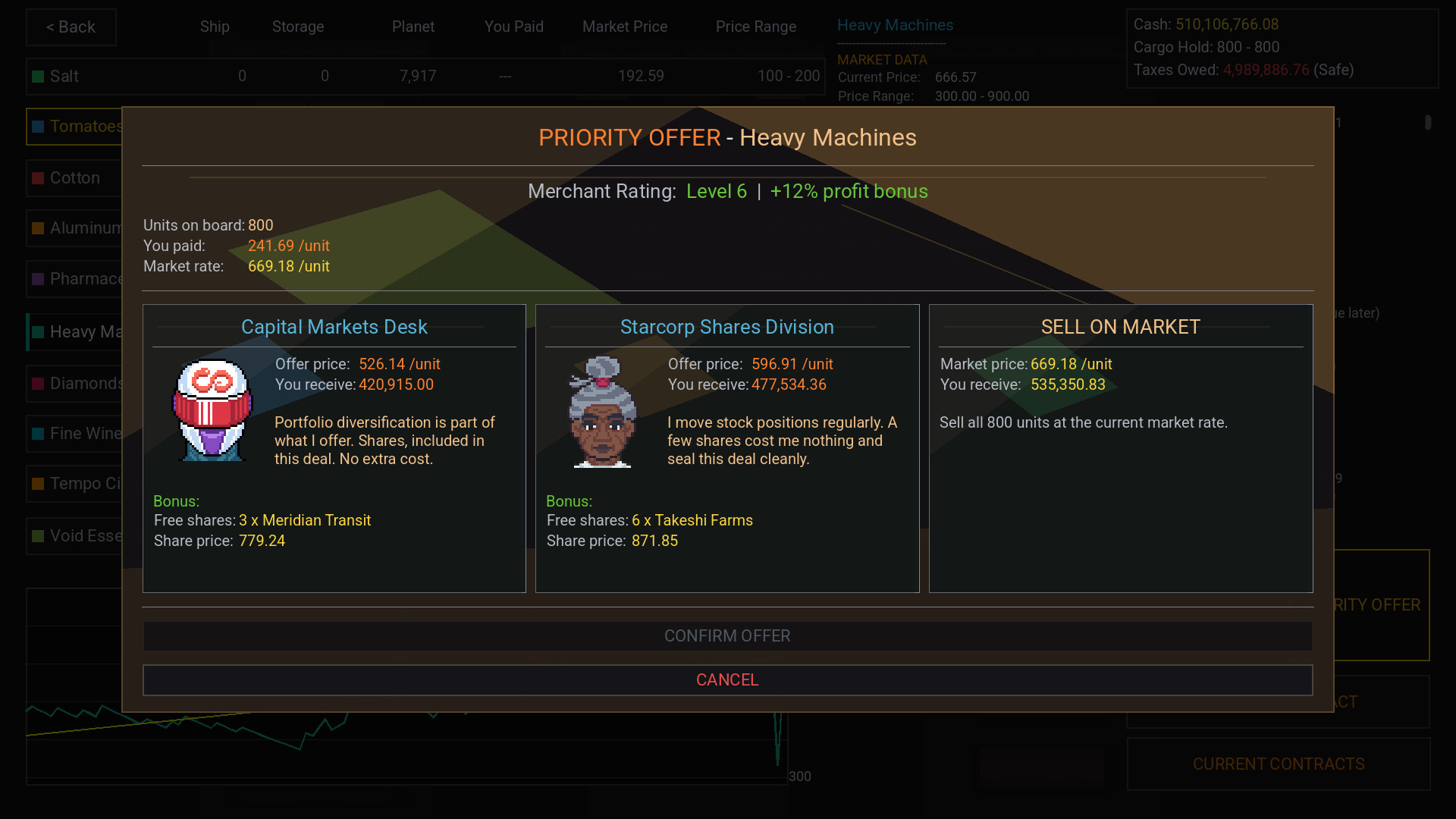This screenshot has height=819, width=1456.
Task: Click the Cargo Hold 800 - 800 readout
Action: click(1207, 47)
